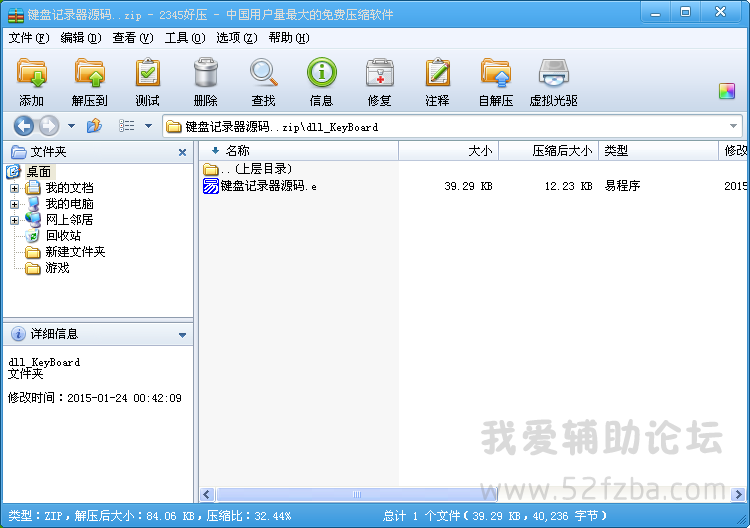Click the 39.29 KB size cell
Image resolution: width=750 pixels, height=528 pixels.
tap(468, 186)
